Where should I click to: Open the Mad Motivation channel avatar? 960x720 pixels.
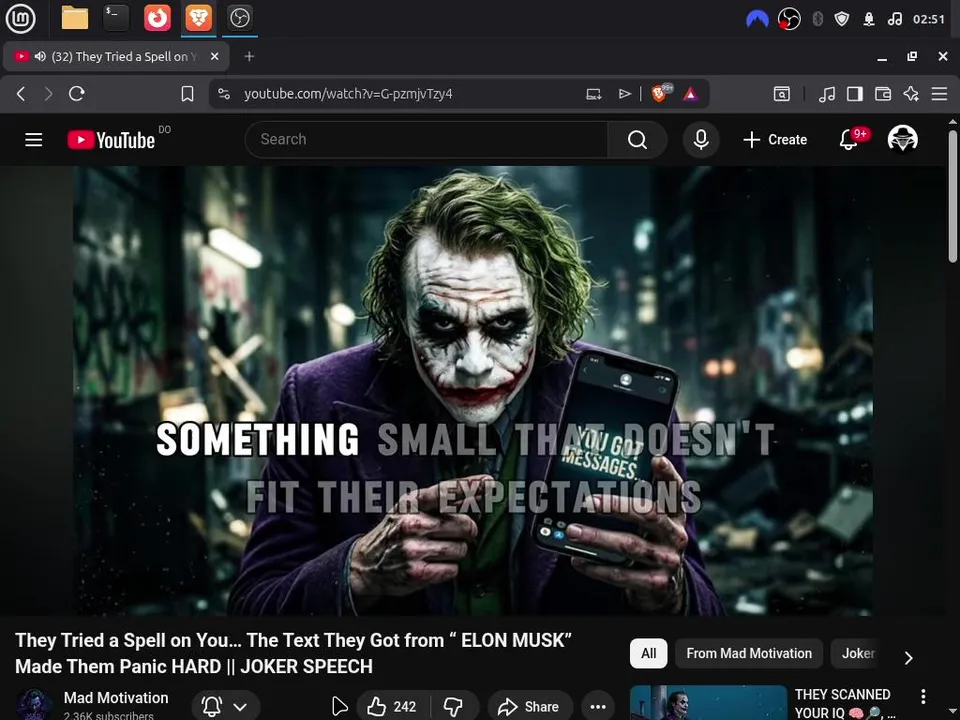pos(34,704)
